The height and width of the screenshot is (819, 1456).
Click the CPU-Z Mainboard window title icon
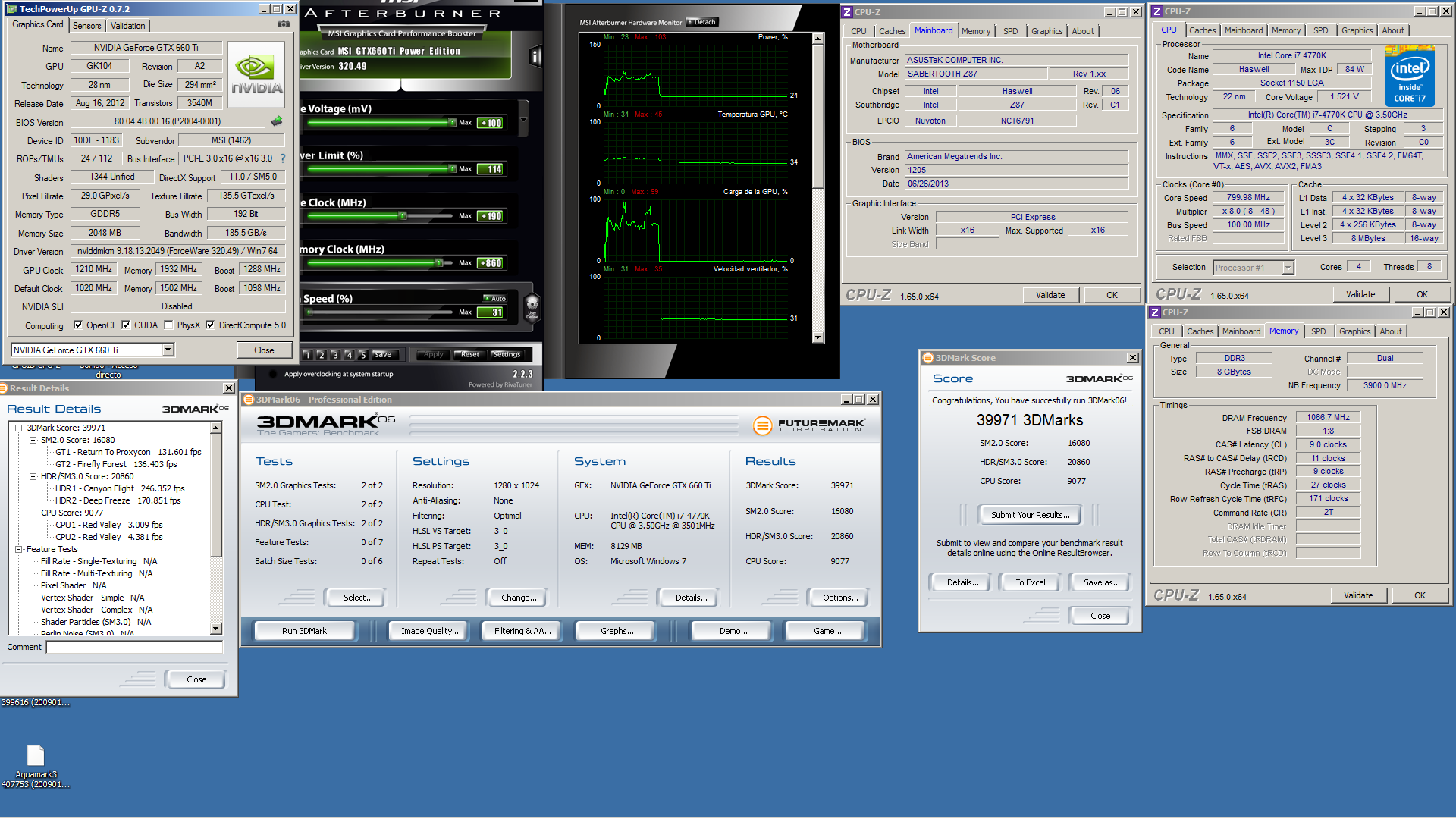[x=848, y=12]
